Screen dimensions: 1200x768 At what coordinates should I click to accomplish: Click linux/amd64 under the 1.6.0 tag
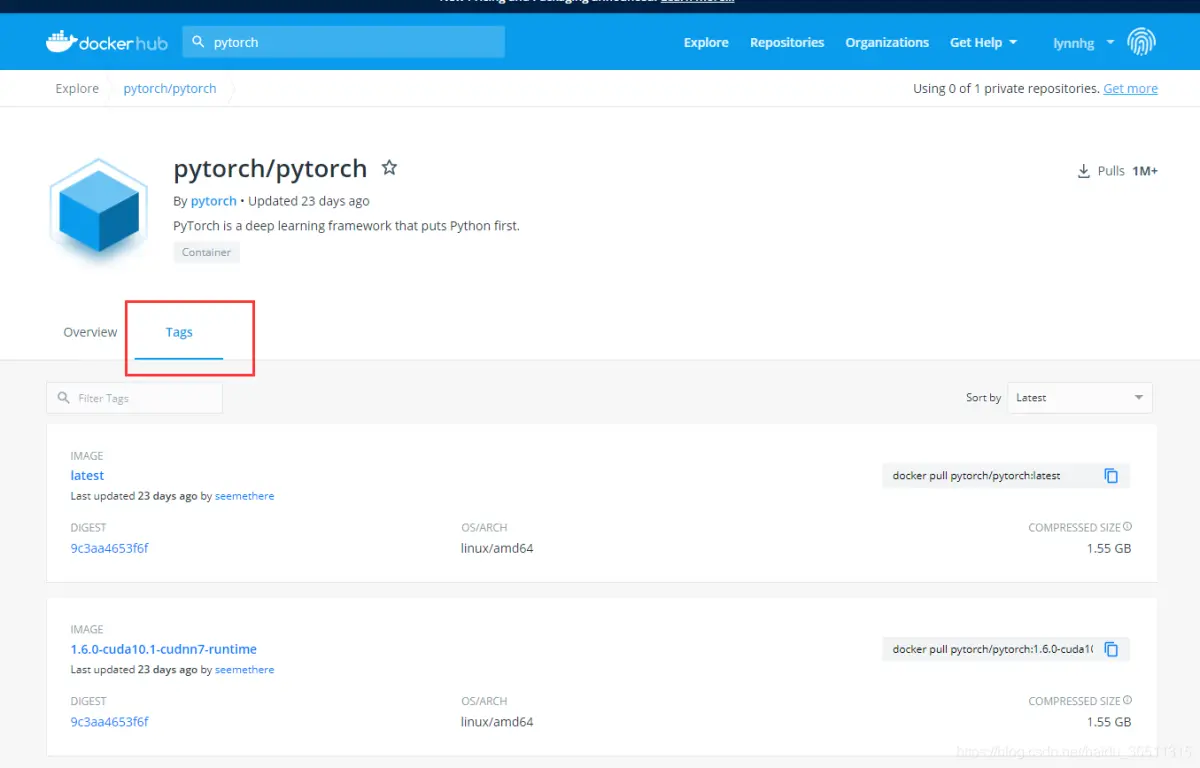coord(497,722)
